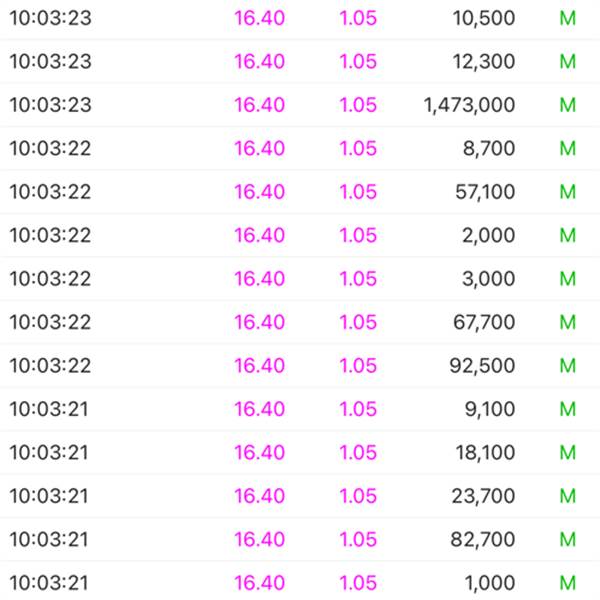This screenshot has width=600, height=600.
Task: Open the 8,700 volume trade entry
Action: pos(300,148)
